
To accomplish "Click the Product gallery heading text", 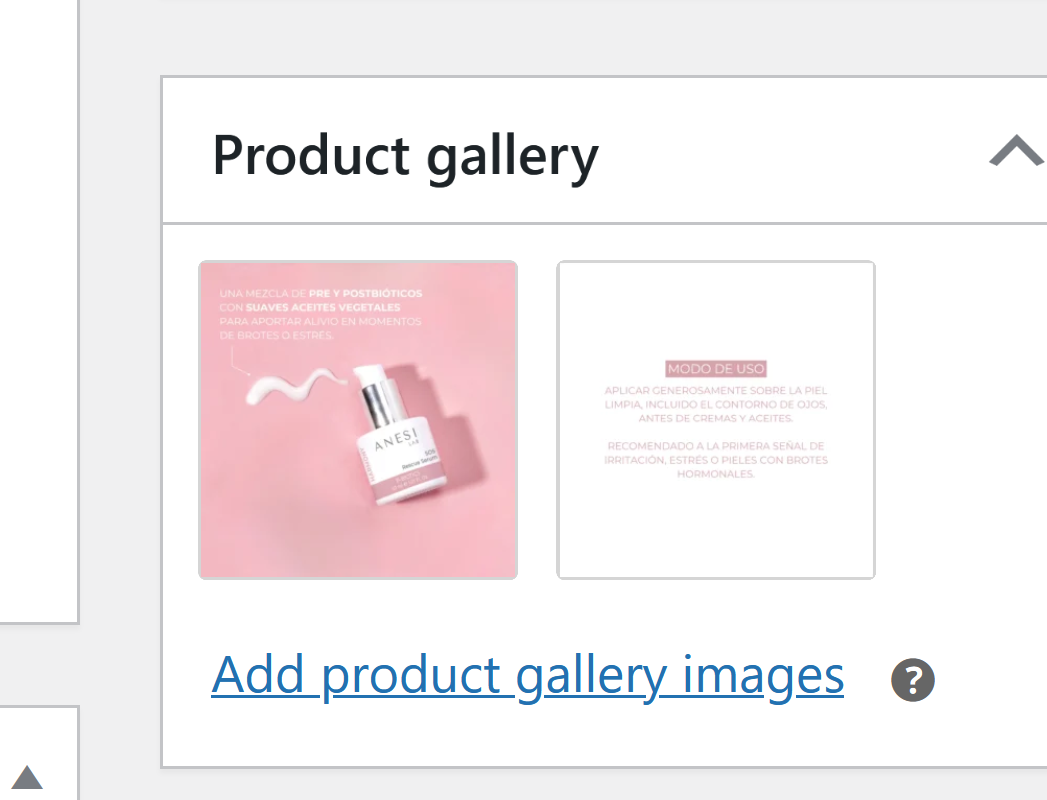I will [405, 156].
